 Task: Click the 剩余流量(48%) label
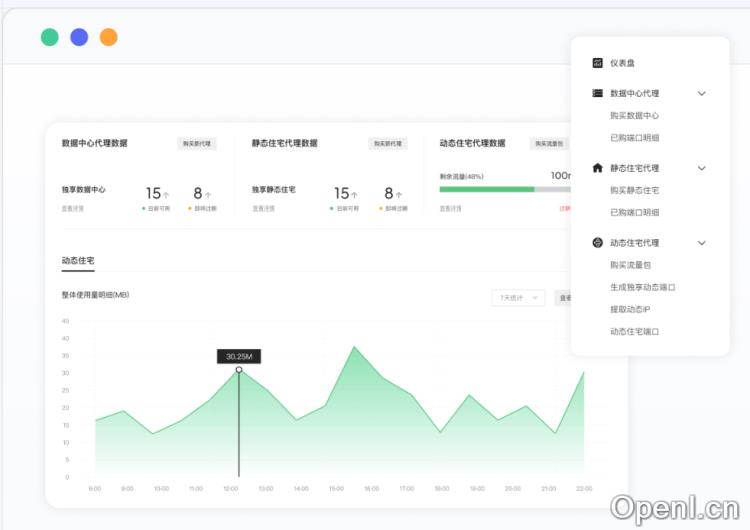point(462,177)
